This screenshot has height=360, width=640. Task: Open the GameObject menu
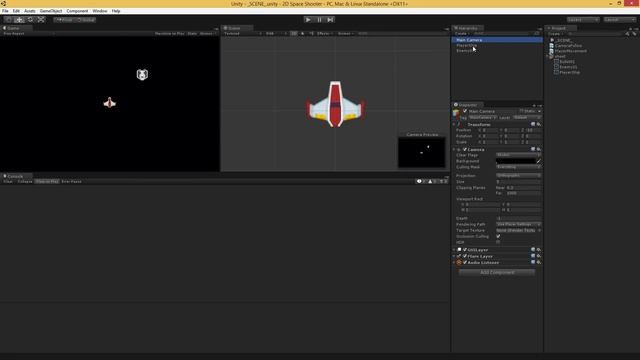(51, 11)
